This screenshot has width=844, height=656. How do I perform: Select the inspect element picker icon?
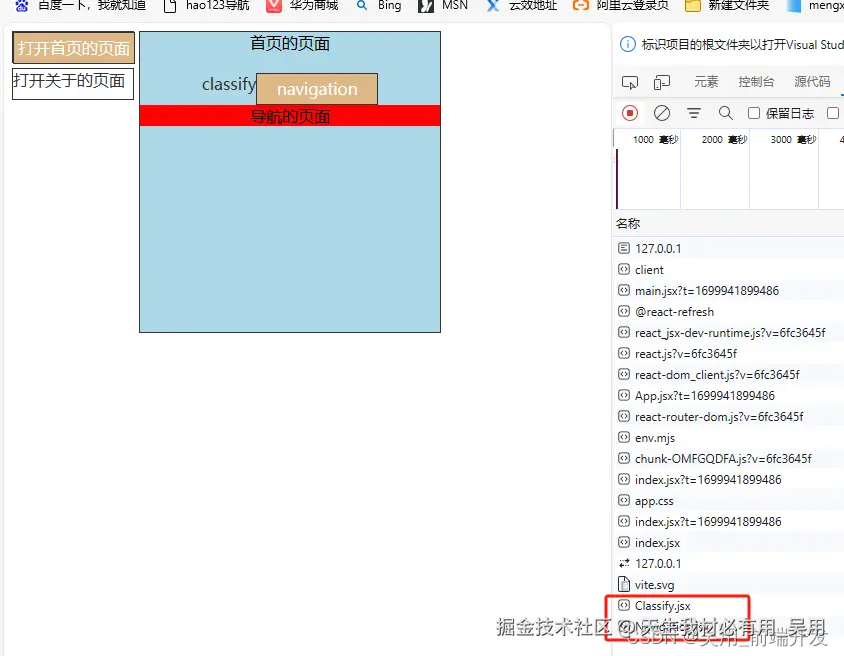[x=630, y=82]
